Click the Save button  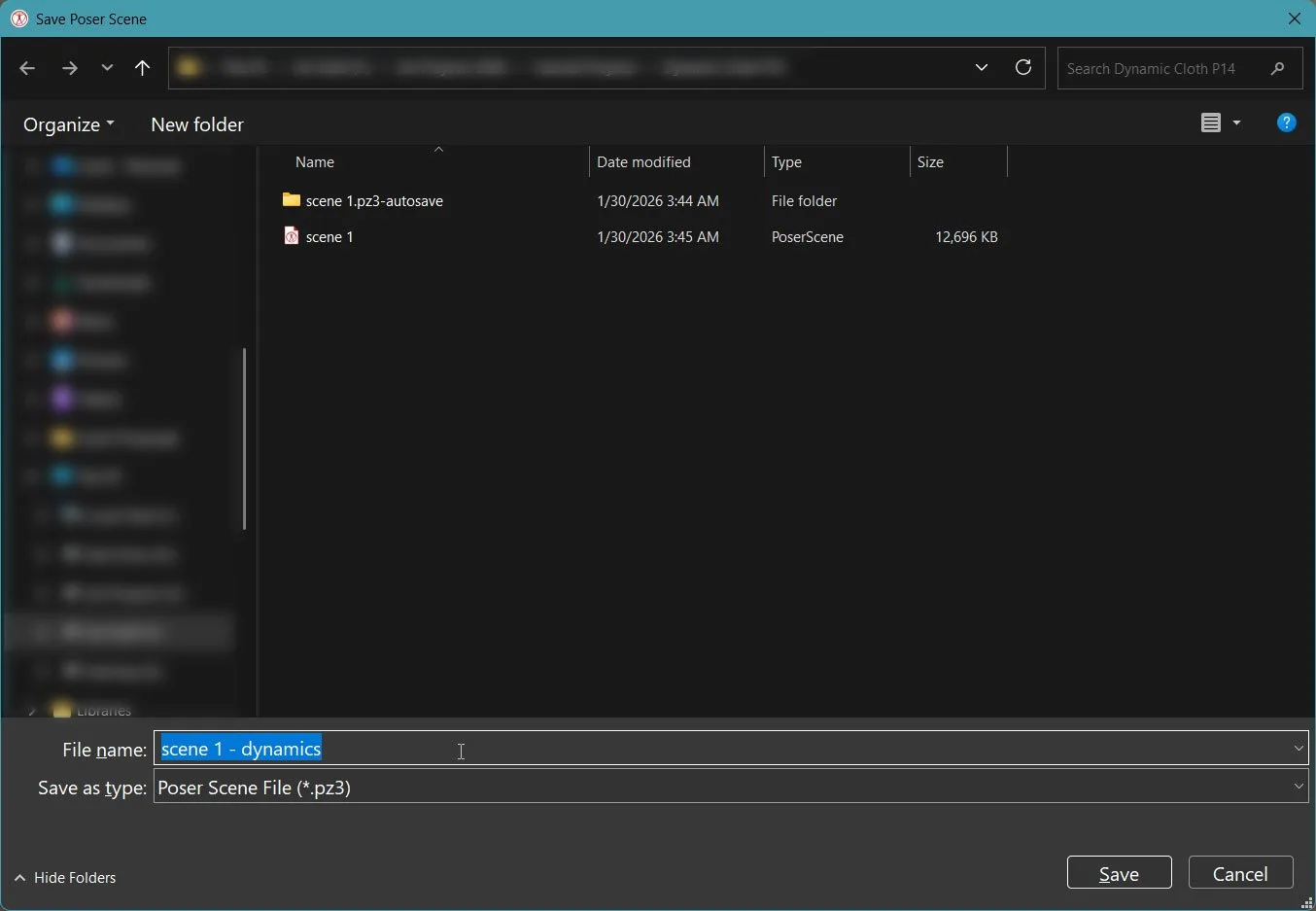(x=1118, y=872)
